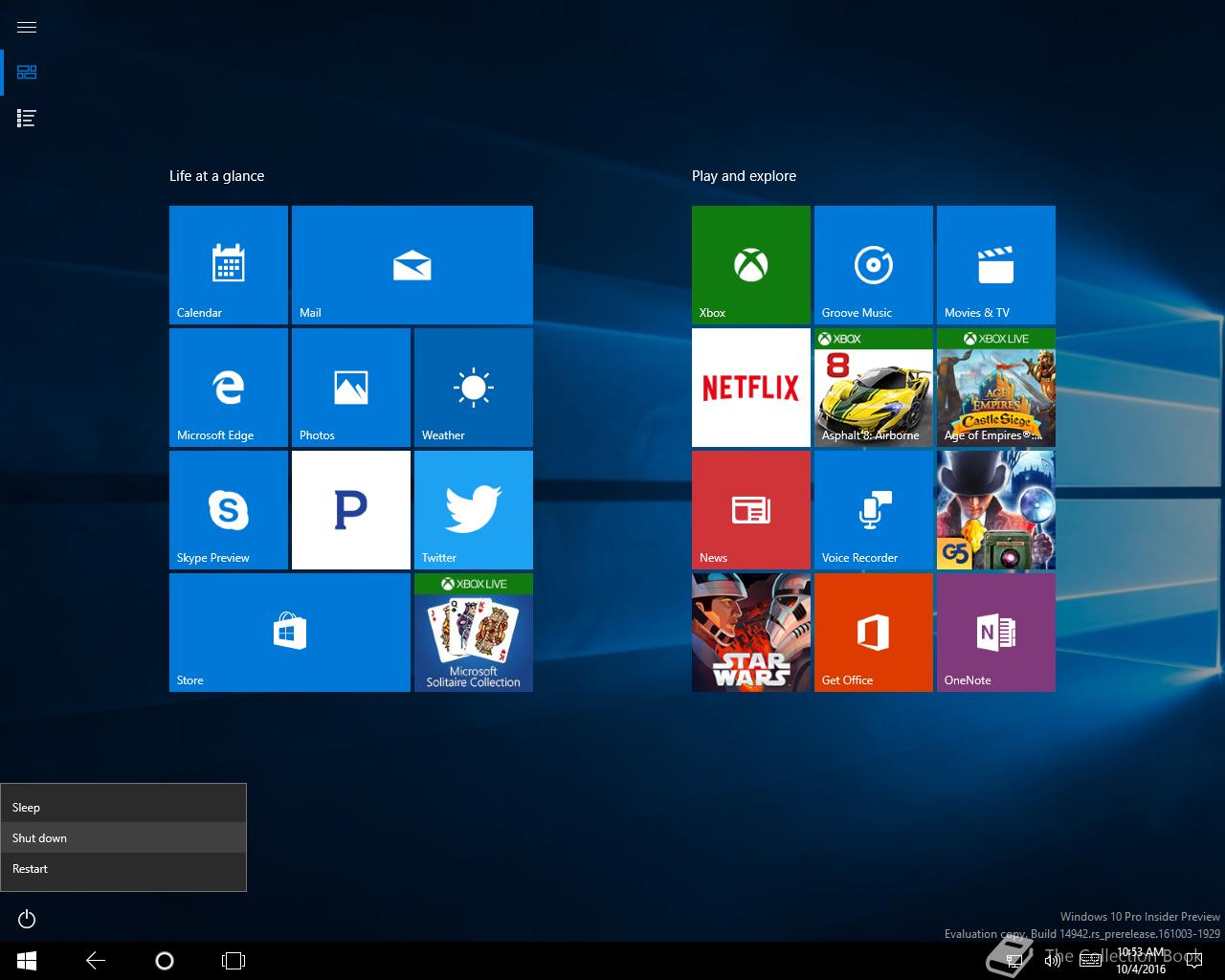
Task: Open the Movies & TV tile
Action: click(x=996, y=265)
